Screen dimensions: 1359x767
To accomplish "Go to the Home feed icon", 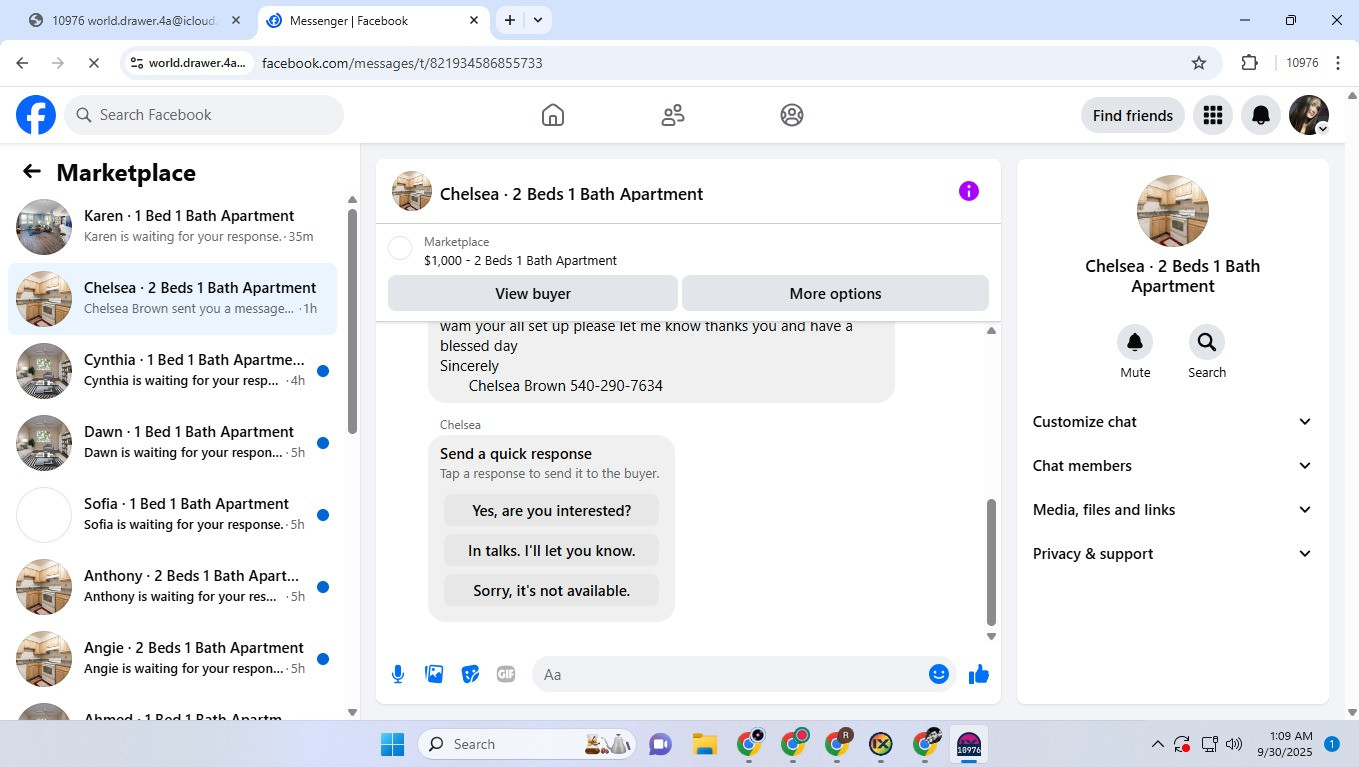I will [553, 115].
